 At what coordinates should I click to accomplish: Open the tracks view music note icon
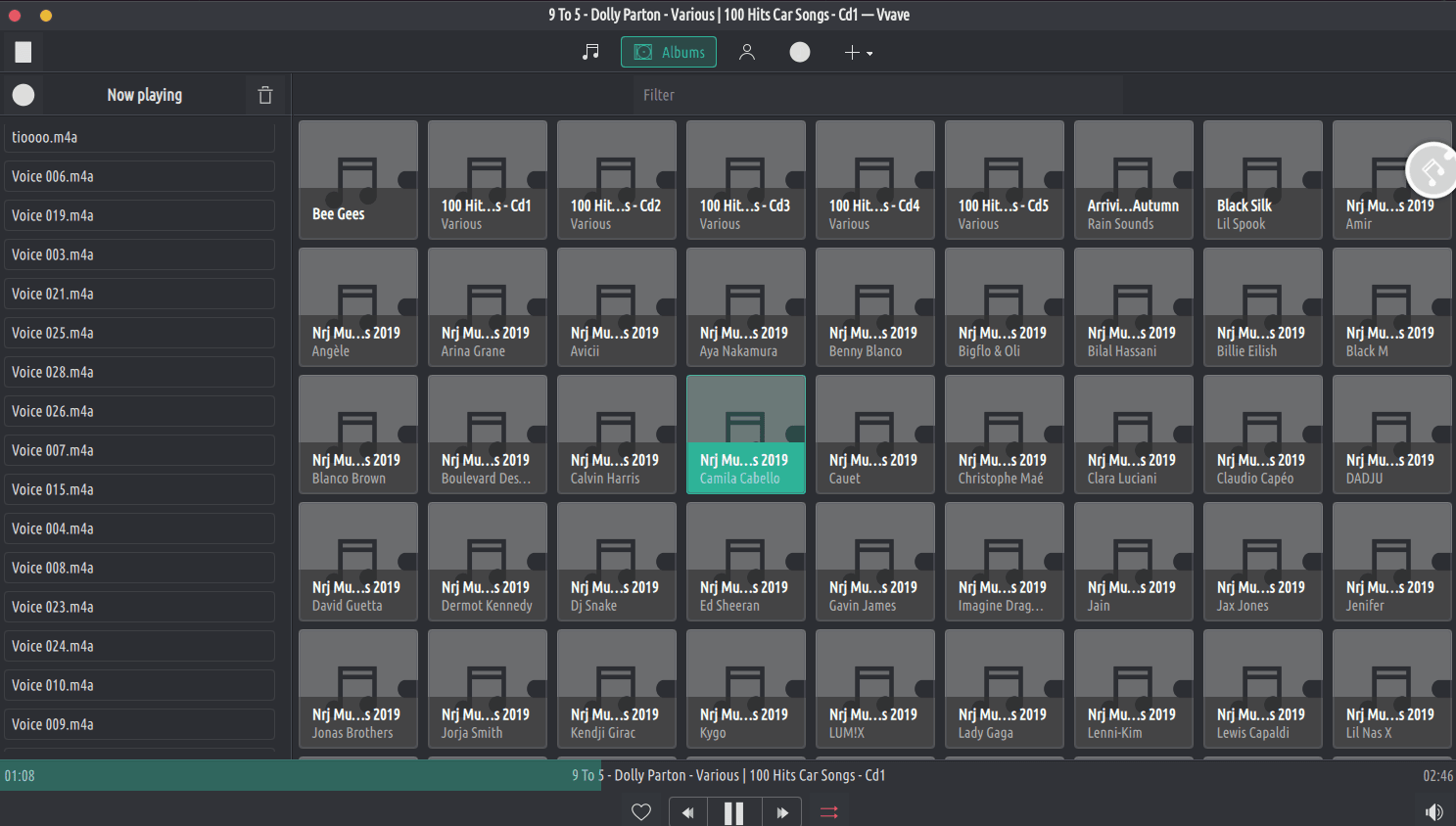pyautogui.click(x=590, y=52)
